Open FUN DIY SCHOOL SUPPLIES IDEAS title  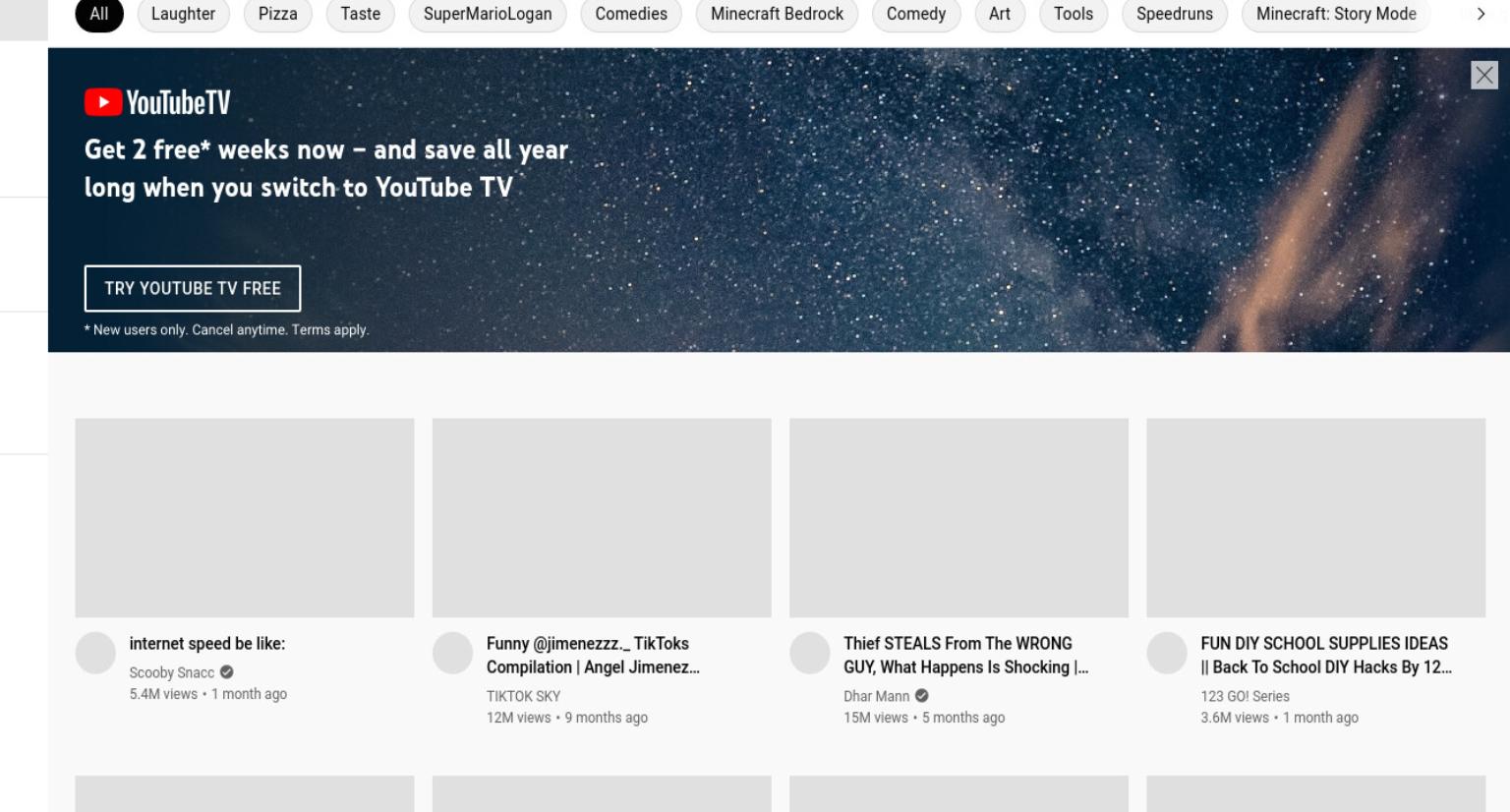pyautogui.click(x=1325, y=656)
